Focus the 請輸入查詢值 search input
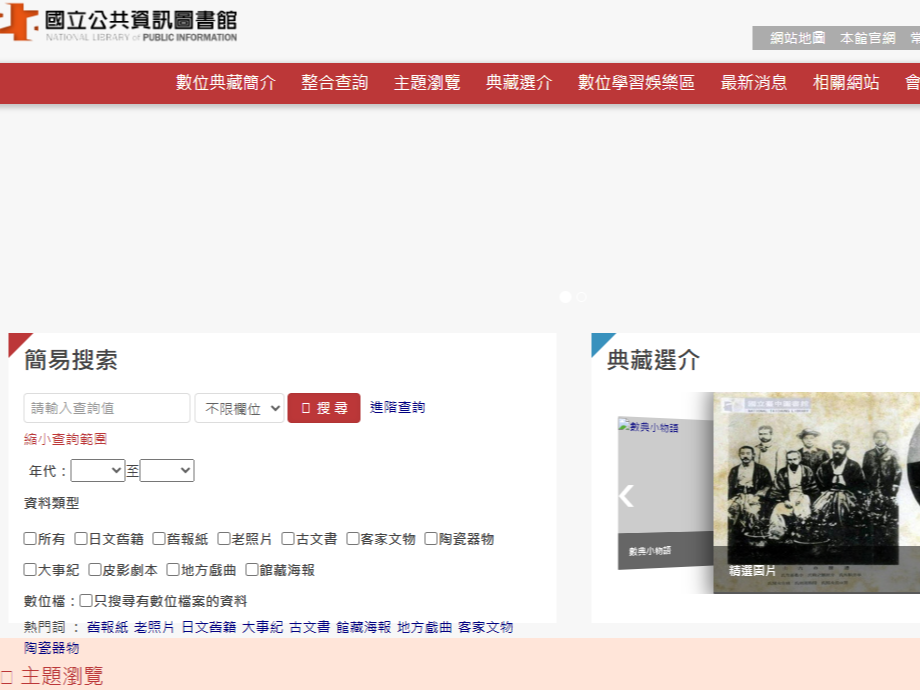 pos(107,408)
